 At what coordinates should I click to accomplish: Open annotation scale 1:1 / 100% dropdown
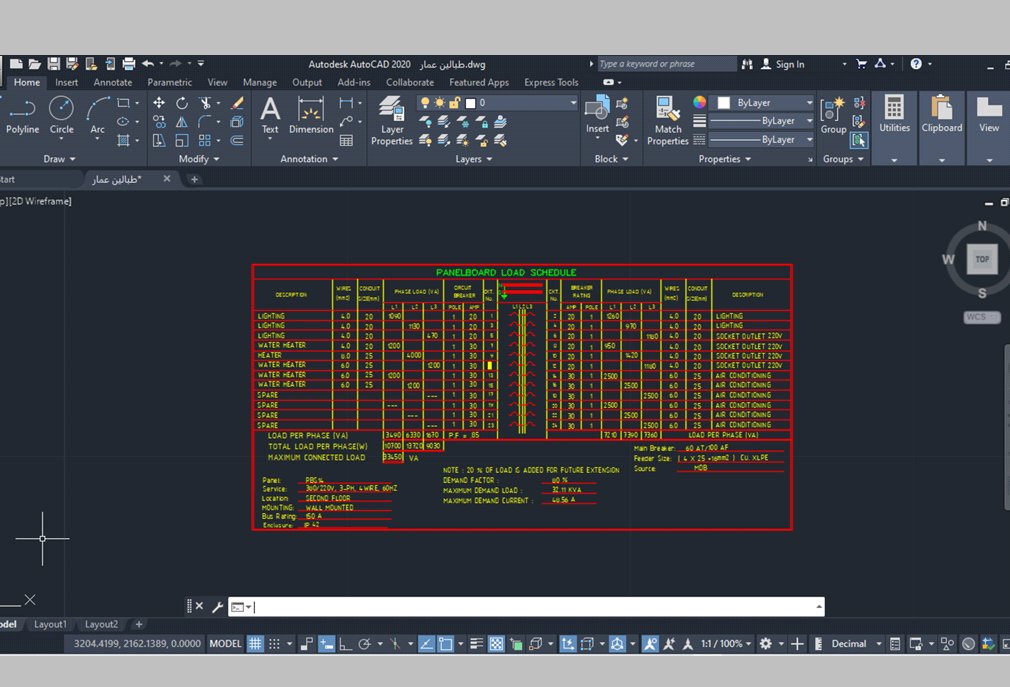tap(726, 644)
